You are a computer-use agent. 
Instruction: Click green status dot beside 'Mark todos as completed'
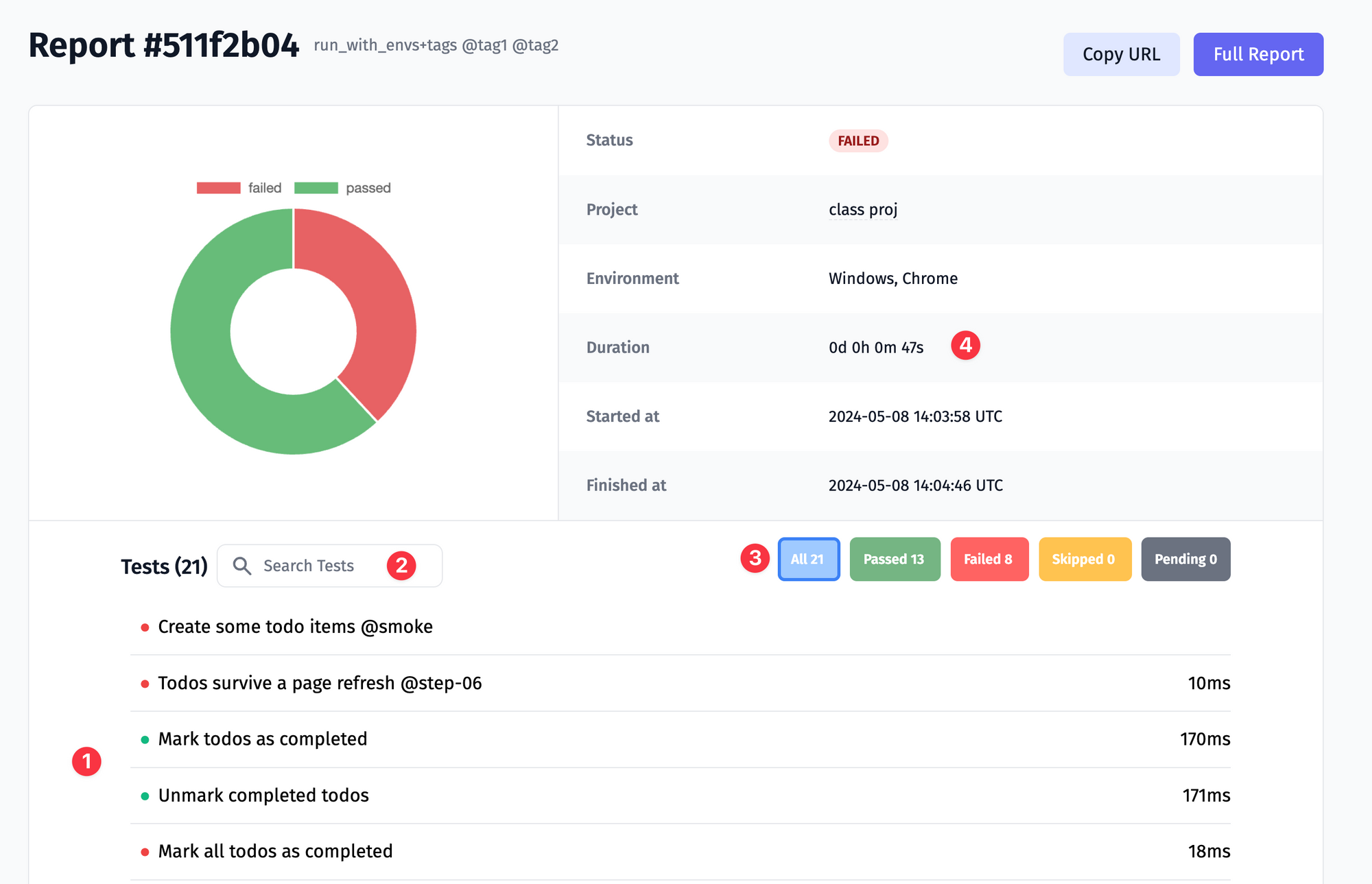click(145, 740)
